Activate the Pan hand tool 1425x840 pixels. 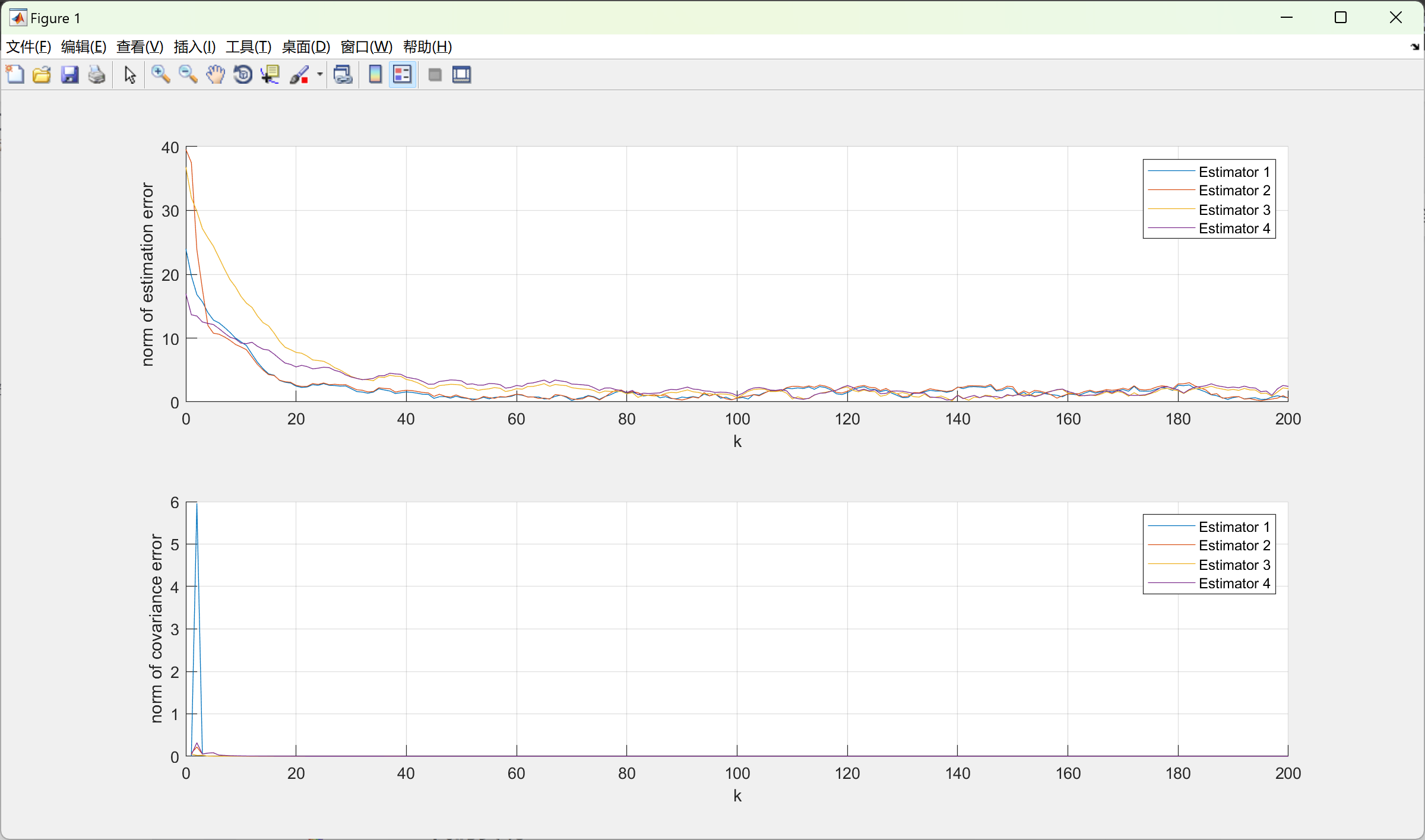tap(216, 75)
